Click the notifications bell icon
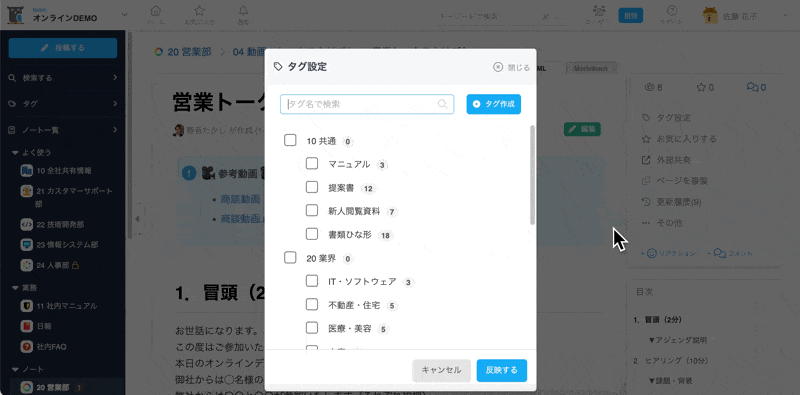This screenshot has height=395, width=800. [243, 11]
